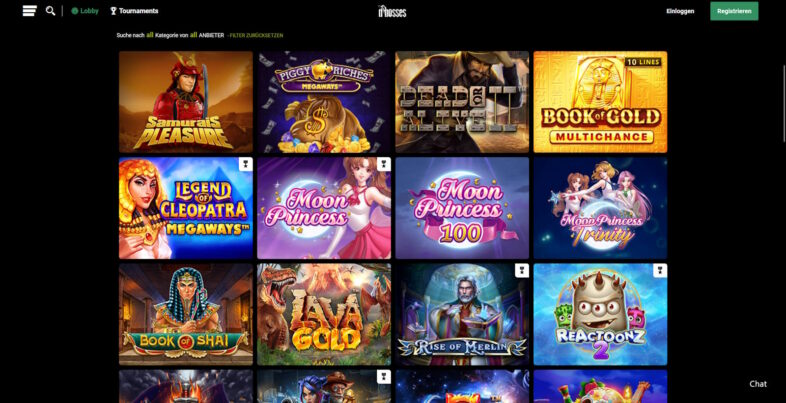
Task: Open the Chat widget
Action: coord(758,384)
